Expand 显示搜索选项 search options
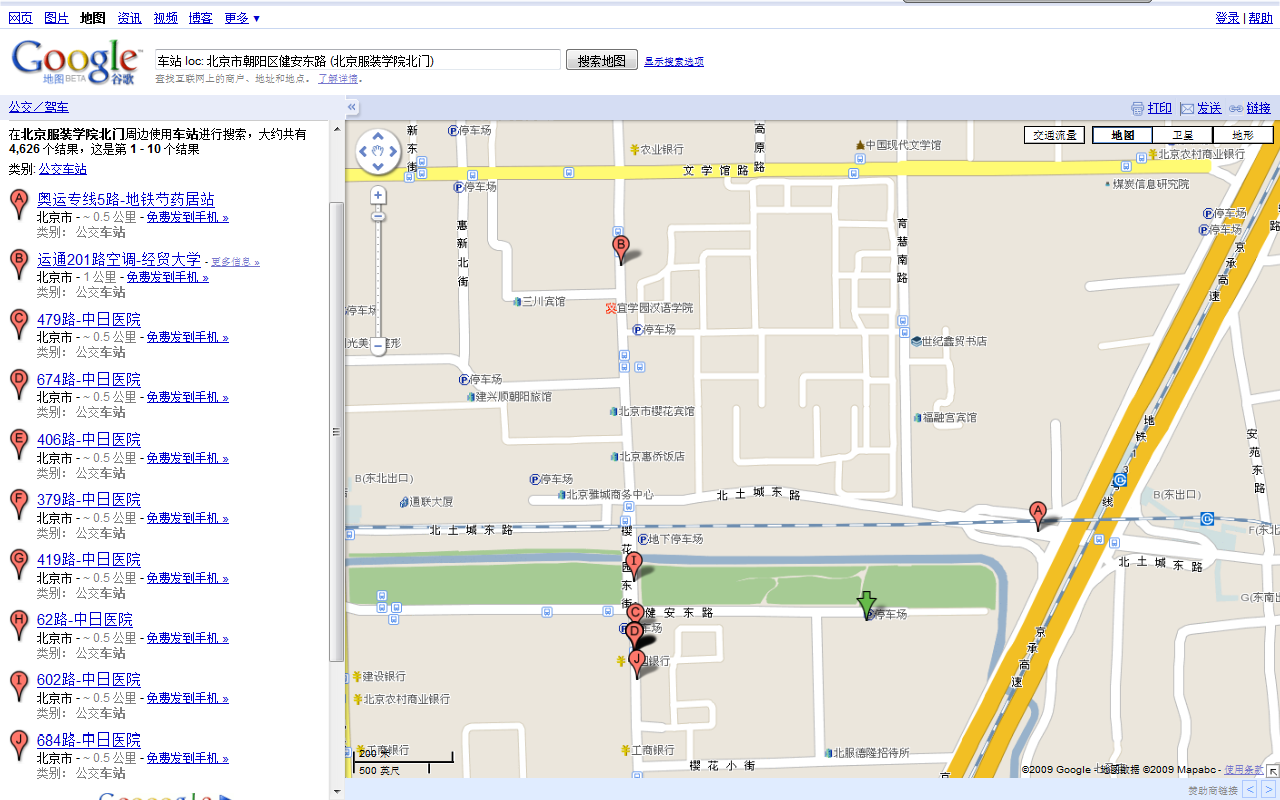The height and width of the screenshot is (800, 1280). [x=674, y=61]
